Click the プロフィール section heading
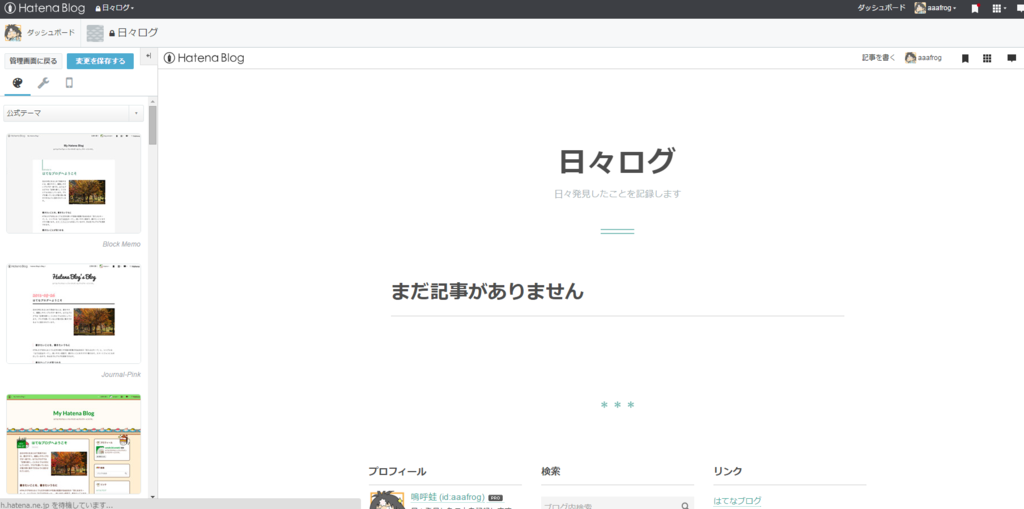 point(397,471)
